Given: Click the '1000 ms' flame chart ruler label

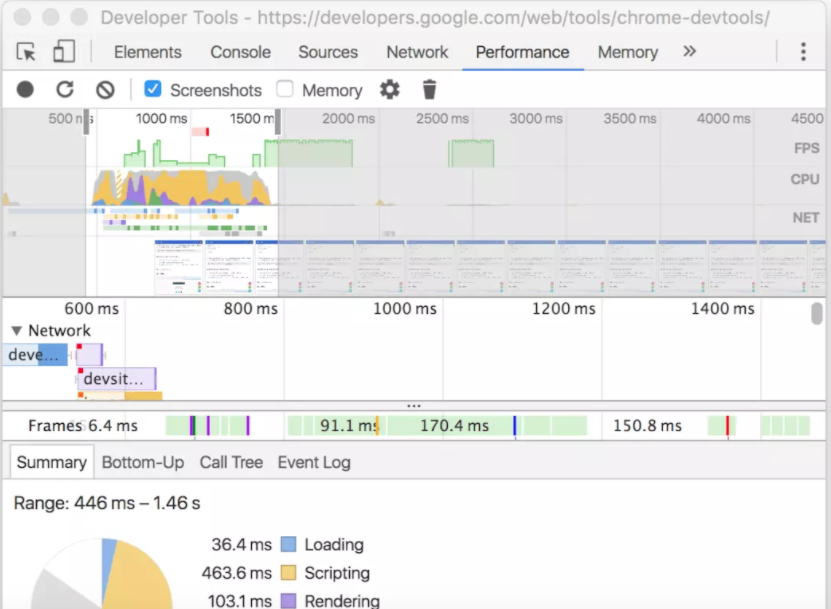Looking at the screenshot, I should (404, 308).
